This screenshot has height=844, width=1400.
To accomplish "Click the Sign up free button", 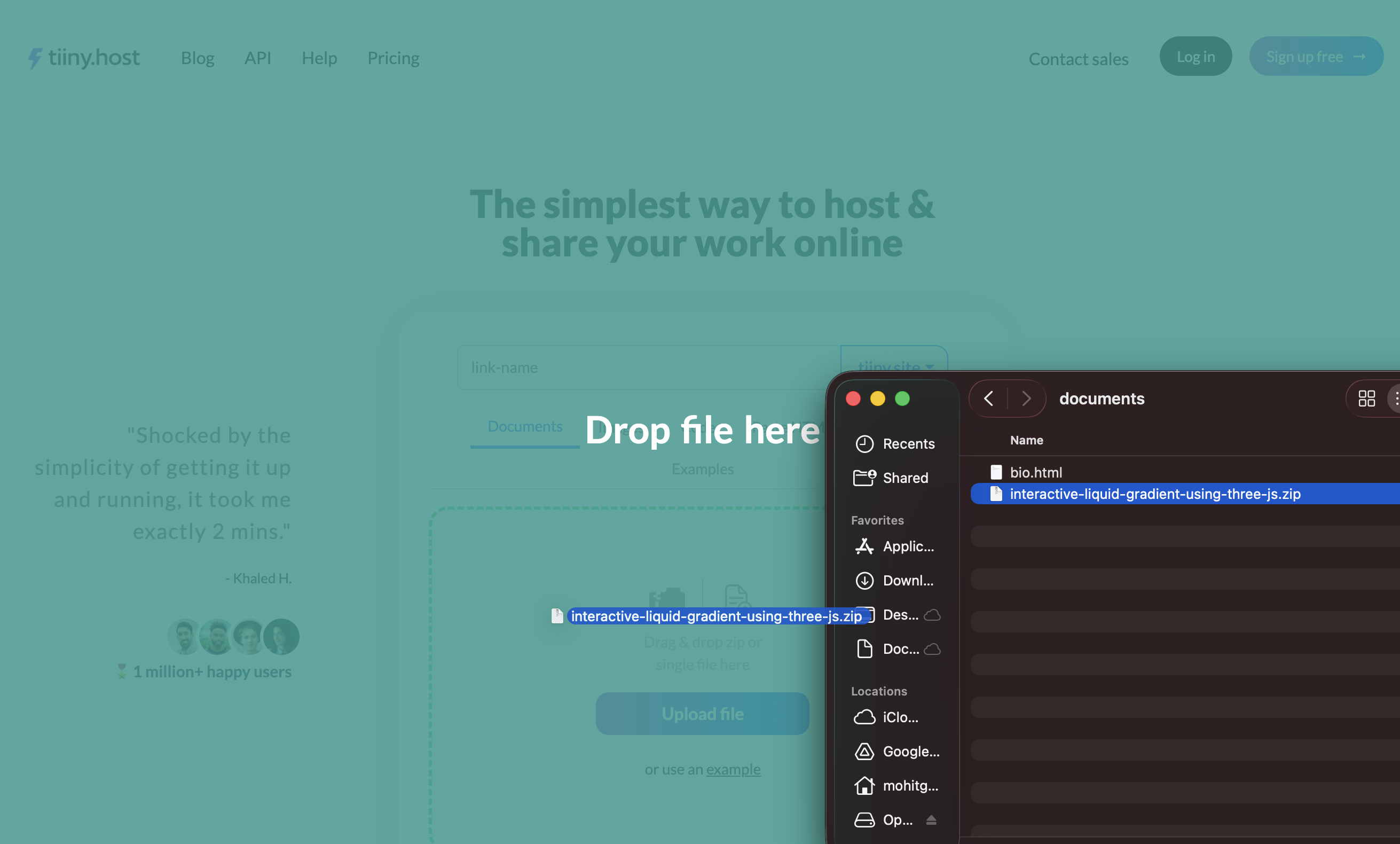I will pyautogui.click(x=1315, y=56).
